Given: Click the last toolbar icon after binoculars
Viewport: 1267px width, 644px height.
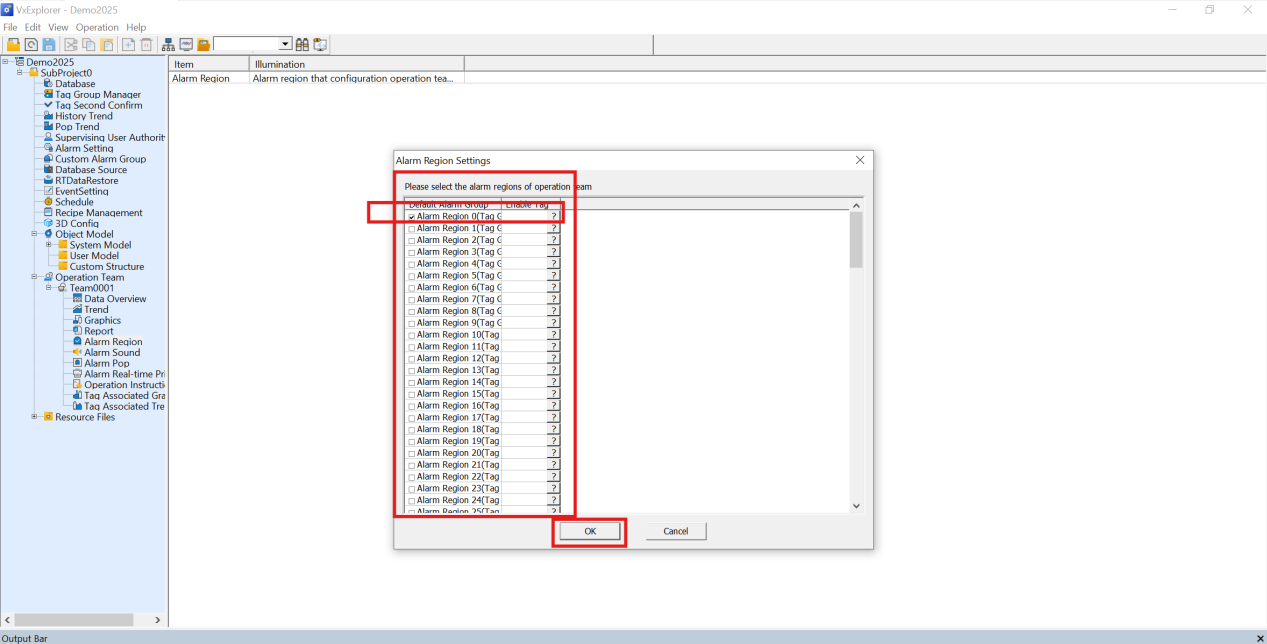Looking at the screenshot, I should pos(320,44).
